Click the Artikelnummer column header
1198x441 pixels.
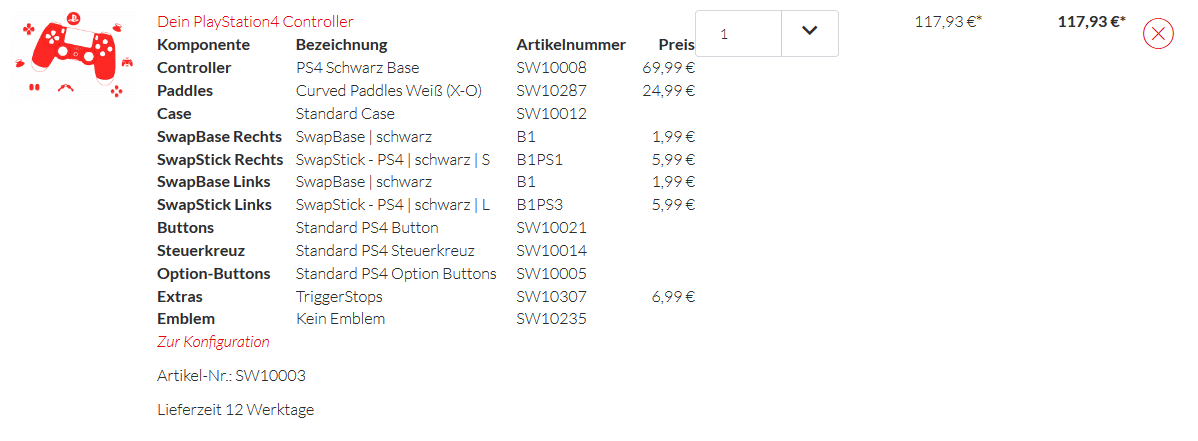click(x=570, y=45)
